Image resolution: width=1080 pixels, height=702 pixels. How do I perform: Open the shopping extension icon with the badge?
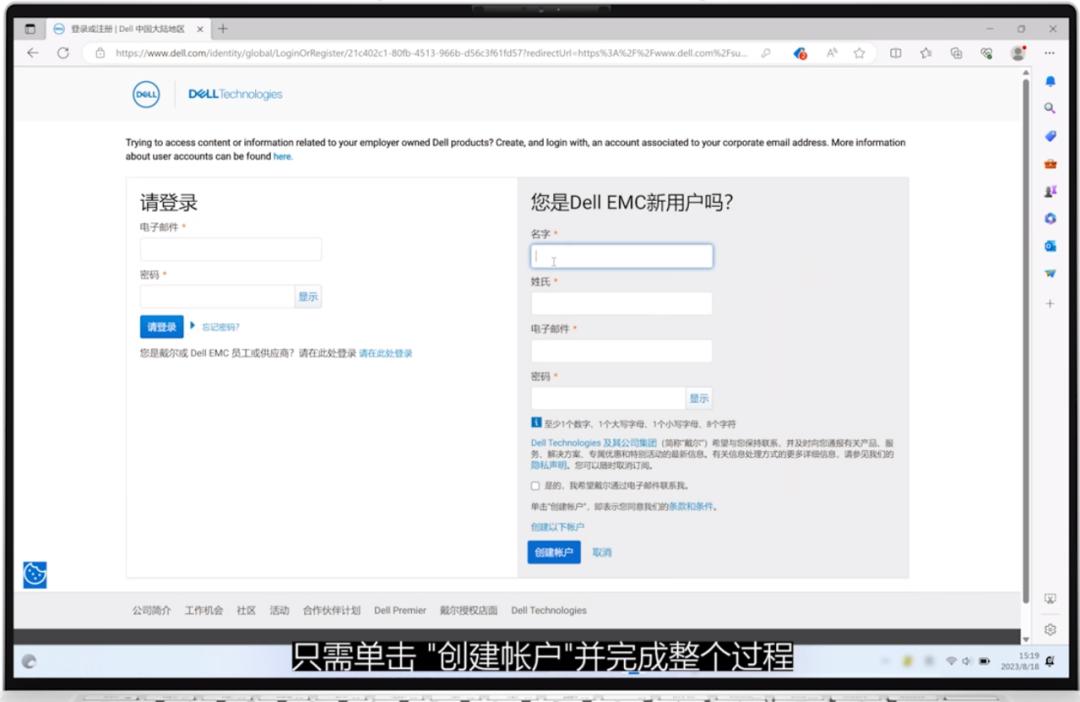tap(800, 53)
